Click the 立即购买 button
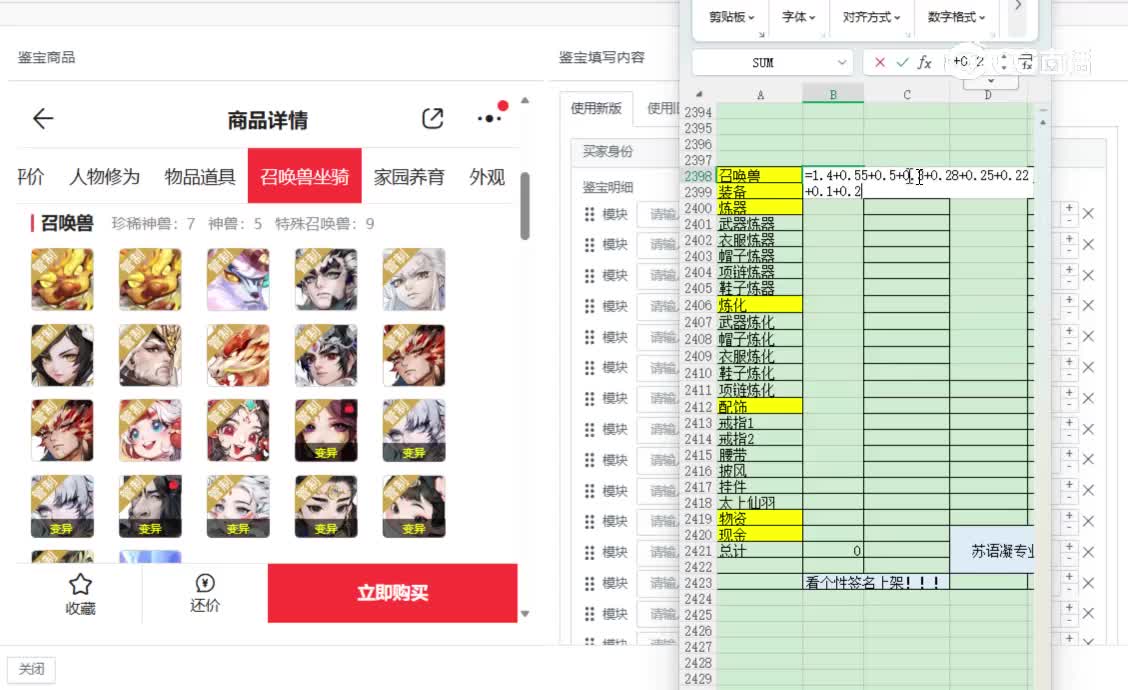Viewport: 1128px width, 690px height. point(392,593)
